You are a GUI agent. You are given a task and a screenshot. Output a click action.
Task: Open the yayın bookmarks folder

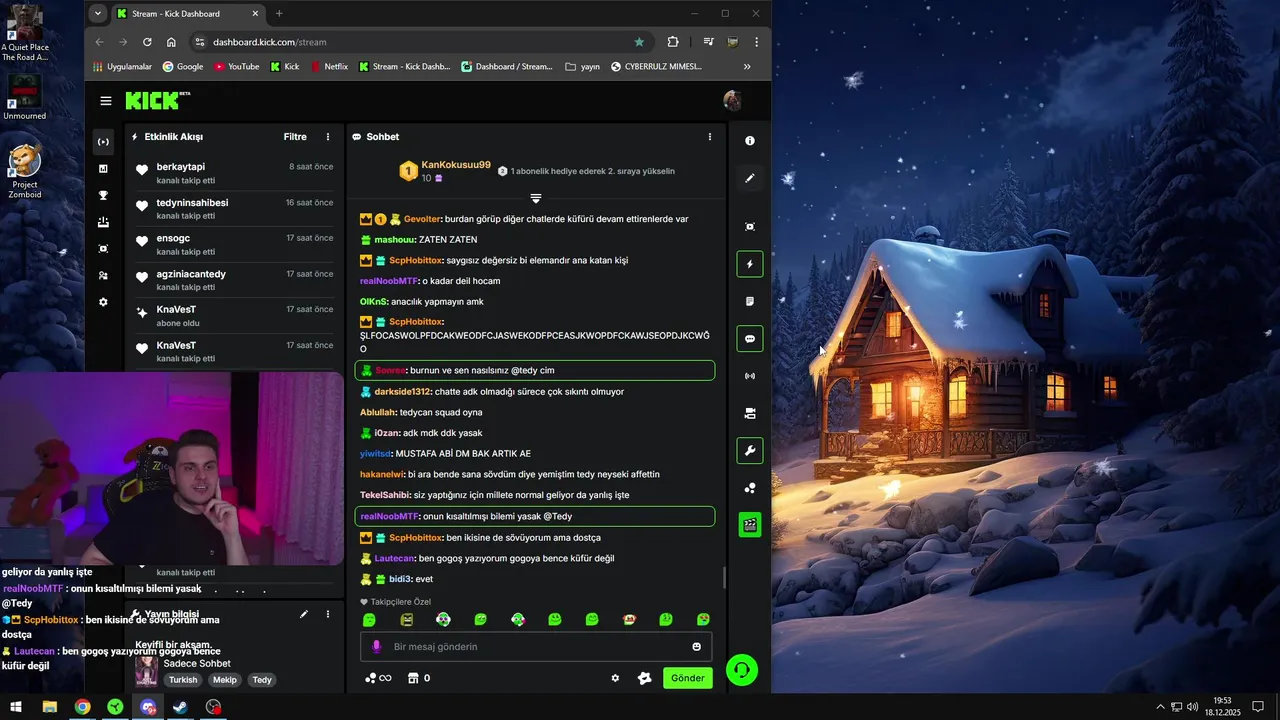(x=583, y=67)
